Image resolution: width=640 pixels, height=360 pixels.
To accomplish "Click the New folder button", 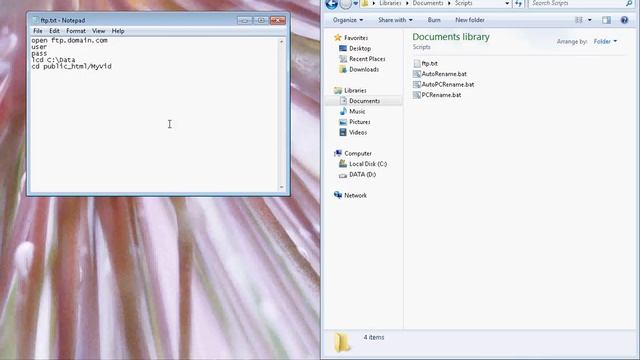I will 470,20.
